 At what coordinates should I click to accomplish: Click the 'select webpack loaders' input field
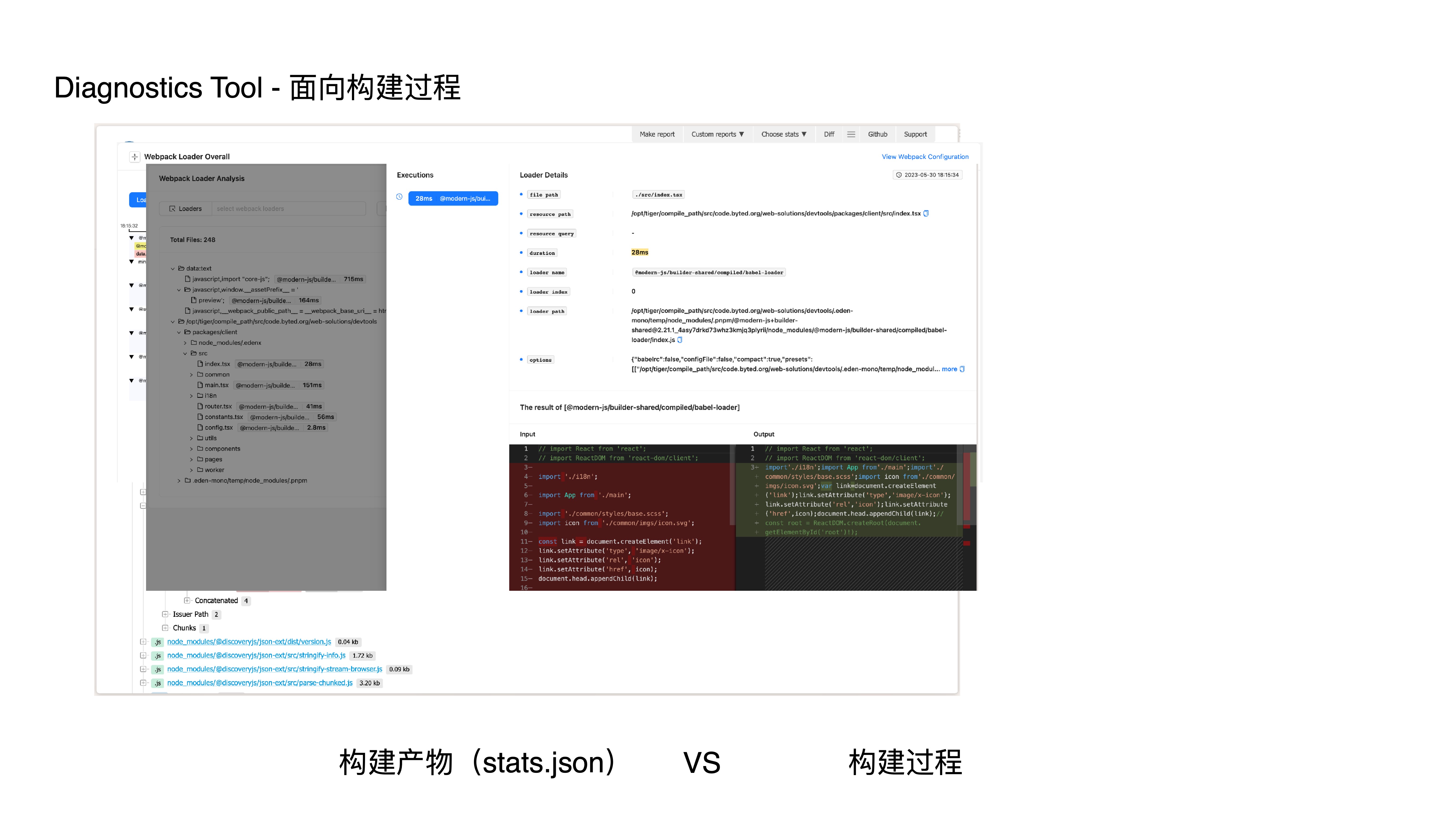click(x=288, y=209)
